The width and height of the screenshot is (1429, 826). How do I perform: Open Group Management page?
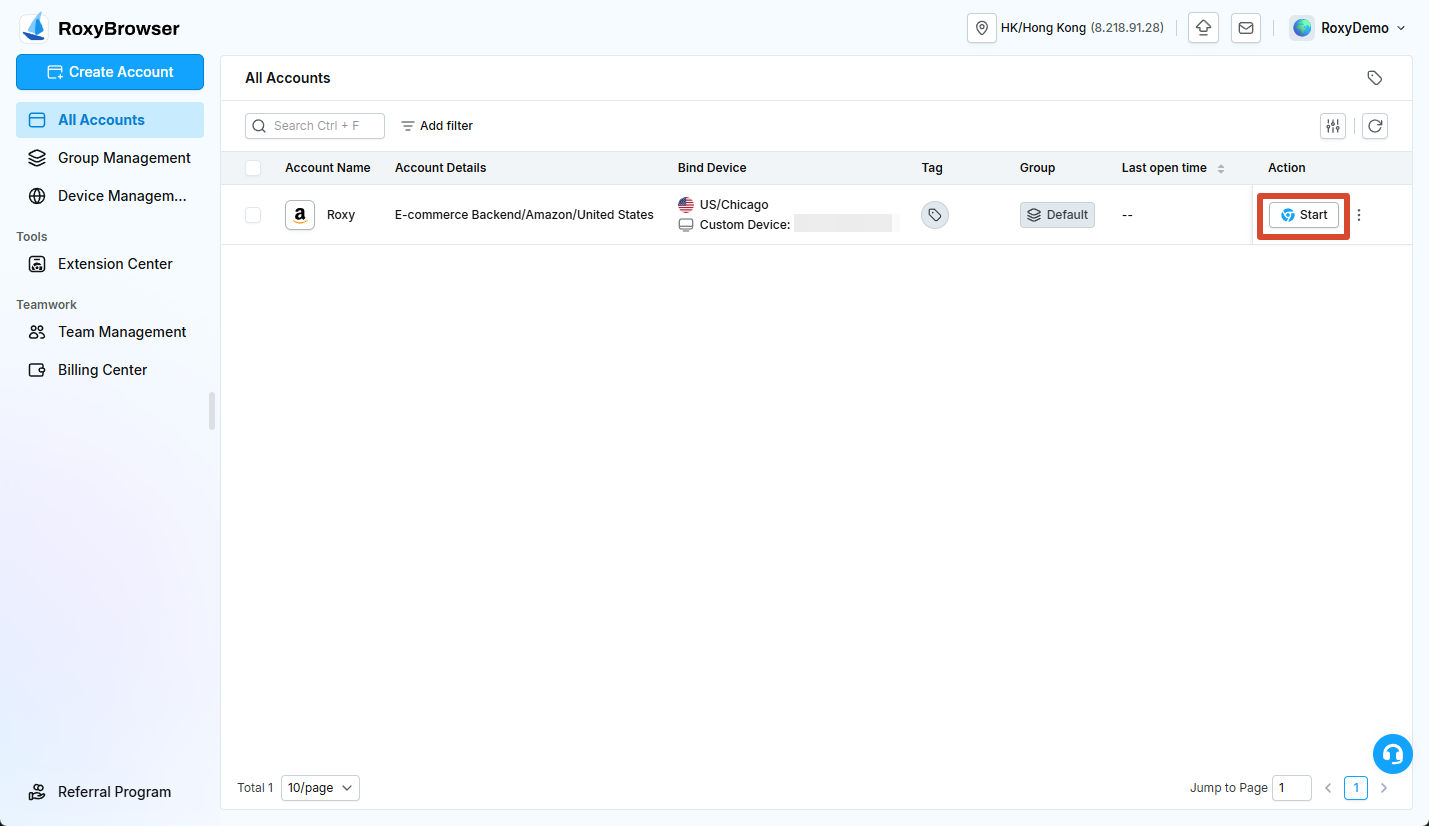110,158
